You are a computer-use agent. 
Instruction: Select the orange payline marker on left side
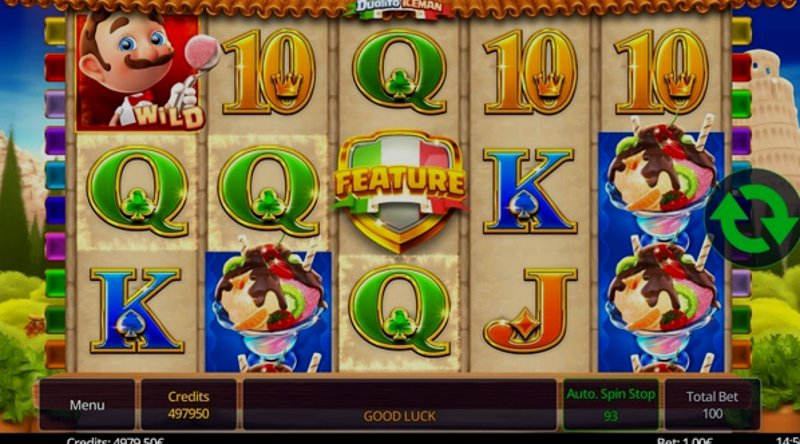[x=55, y=354]
